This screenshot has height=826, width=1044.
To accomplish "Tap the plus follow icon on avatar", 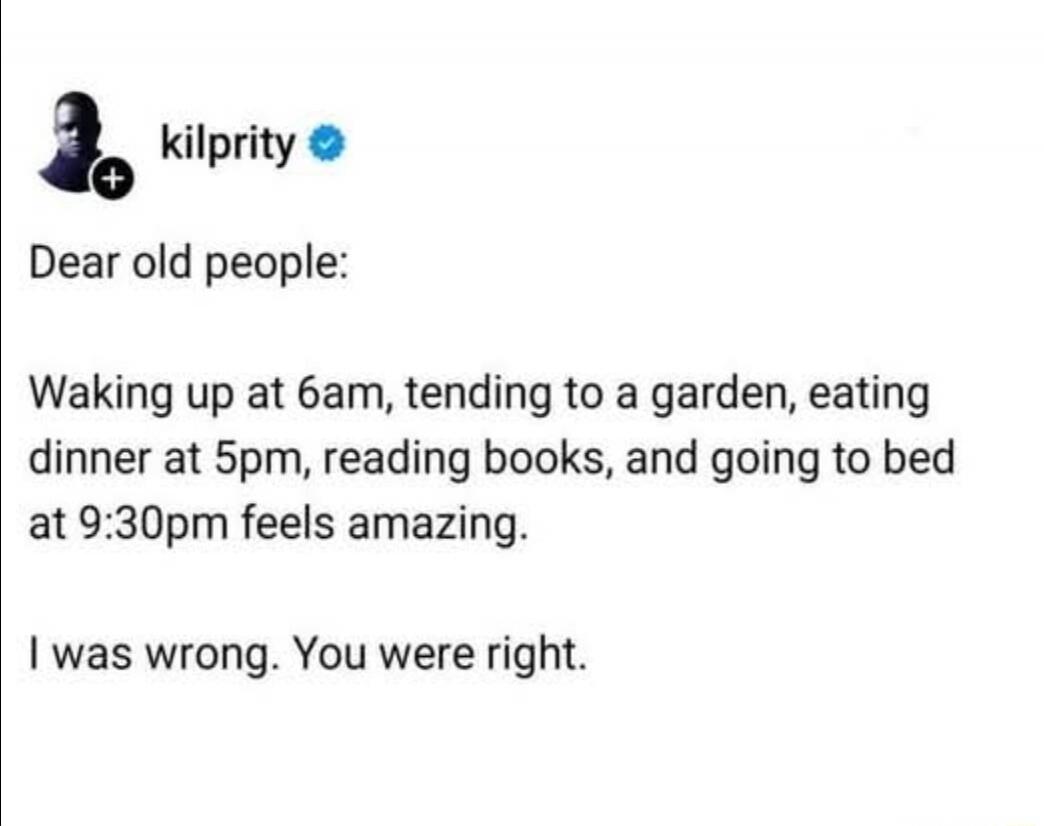I will point(113,179).
